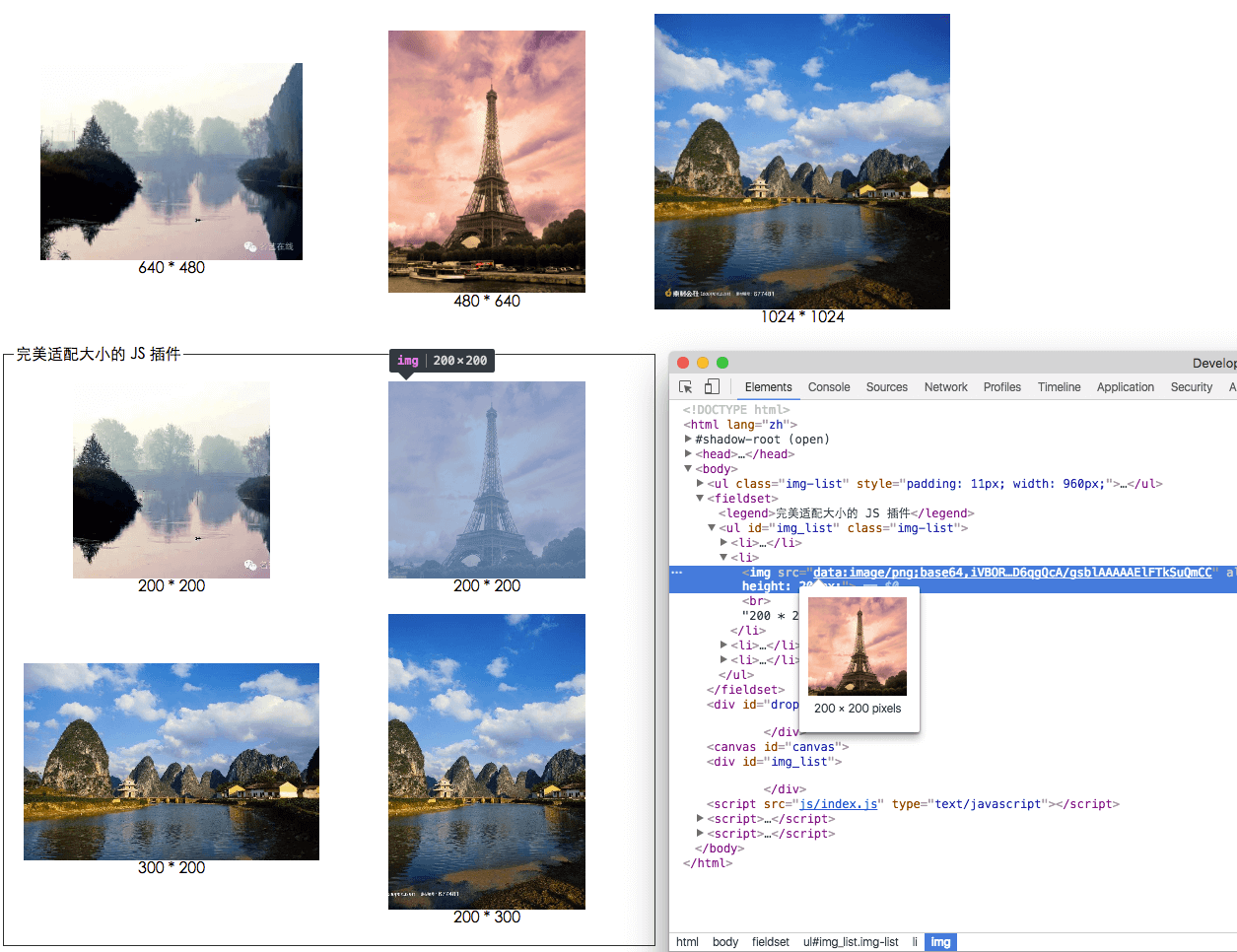Click the img badge on the 200×200 tooltip

(408, 360)
